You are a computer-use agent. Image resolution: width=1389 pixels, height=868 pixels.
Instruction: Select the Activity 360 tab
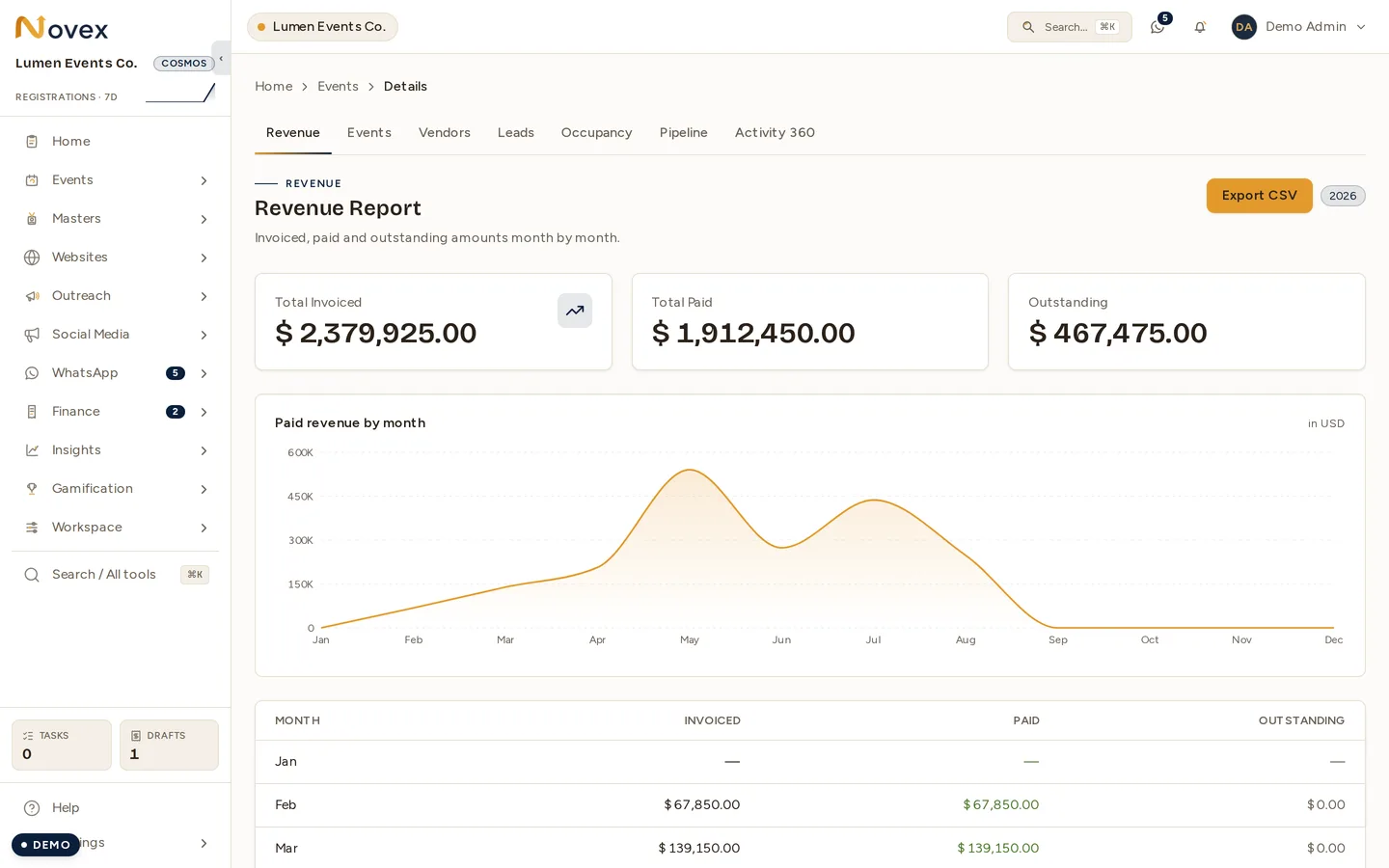(775, 133)
